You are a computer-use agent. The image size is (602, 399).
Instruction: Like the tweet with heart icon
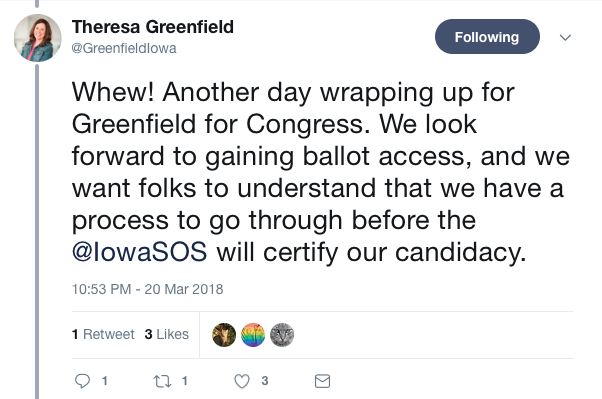242,381
